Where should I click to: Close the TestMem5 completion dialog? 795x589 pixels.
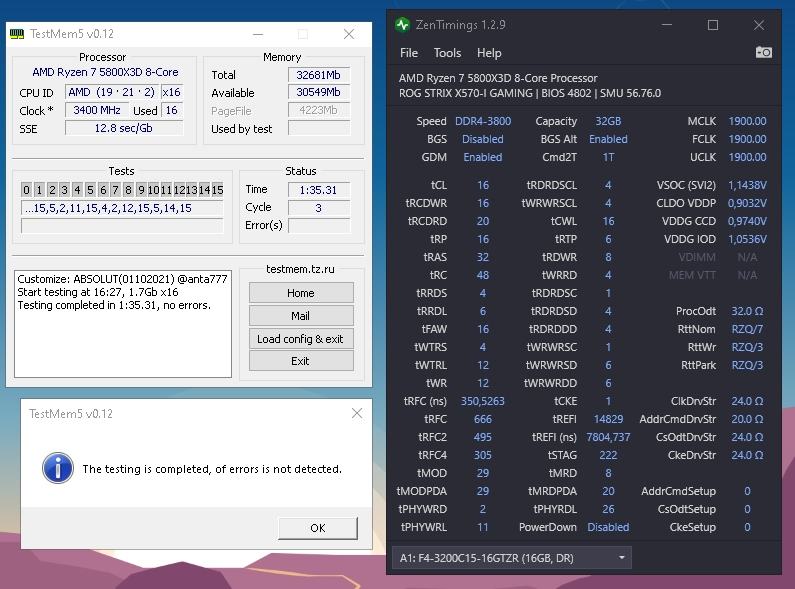coord(357,413)
